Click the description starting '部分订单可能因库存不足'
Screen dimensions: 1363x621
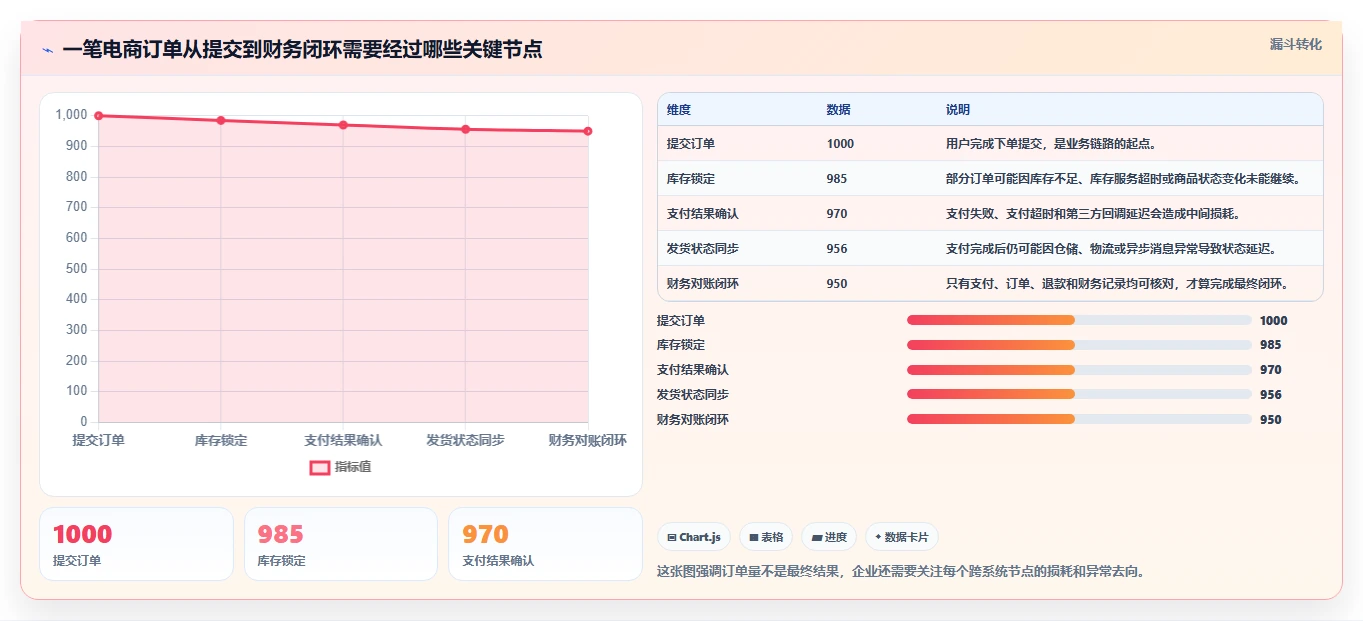click(1123, 179)
